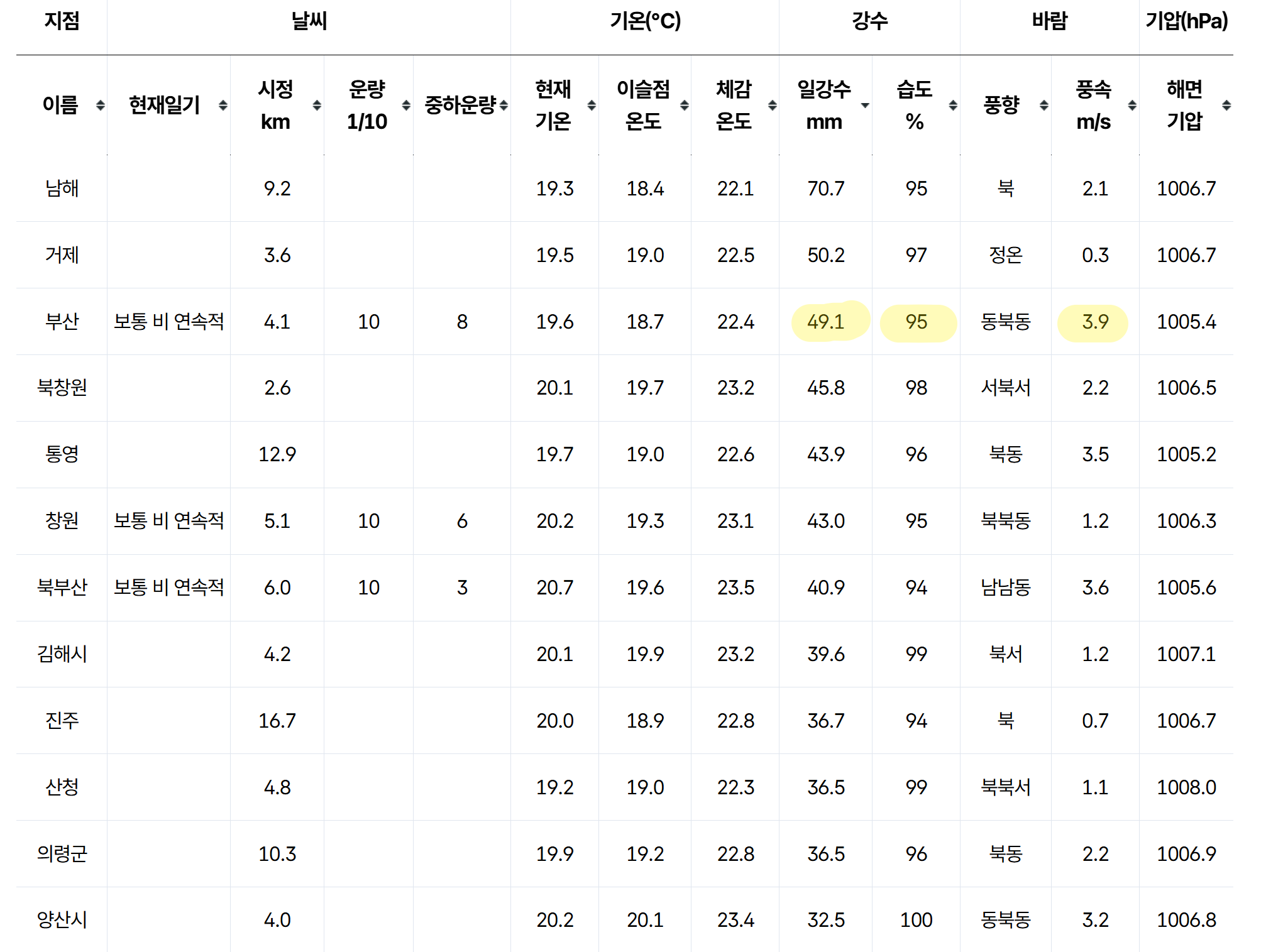This screenshot has height=952, width=1261.
Task: Click 거제 wind direction 정온
Action: point(1006,255)
